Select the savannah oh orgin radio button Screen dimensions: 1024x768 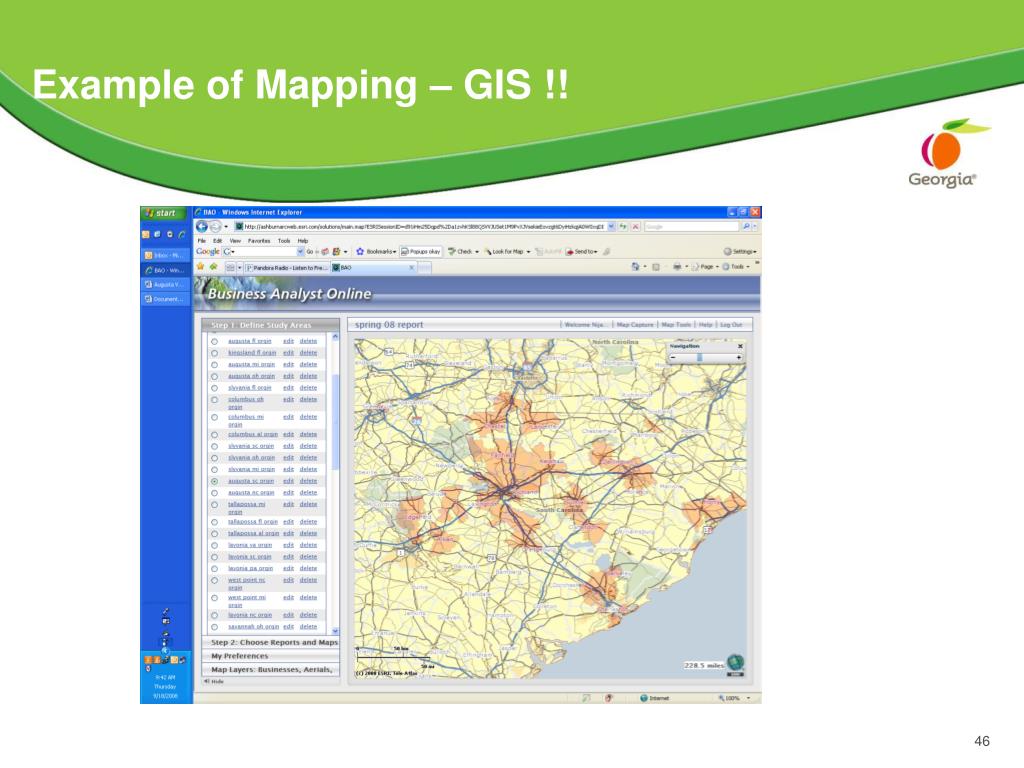coord(214,627)
